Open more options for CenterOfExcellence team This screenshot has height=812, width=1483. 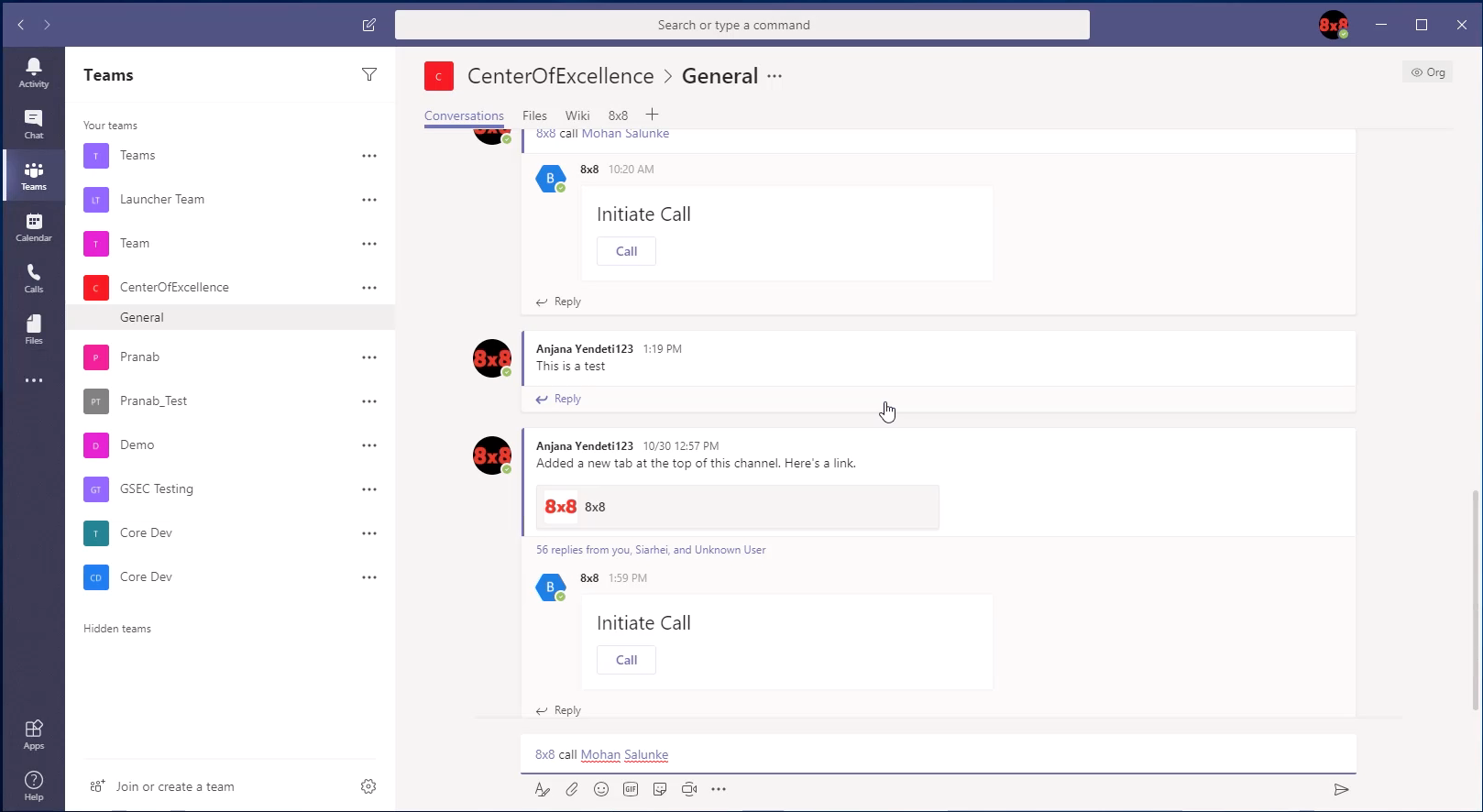pos(369,288)
